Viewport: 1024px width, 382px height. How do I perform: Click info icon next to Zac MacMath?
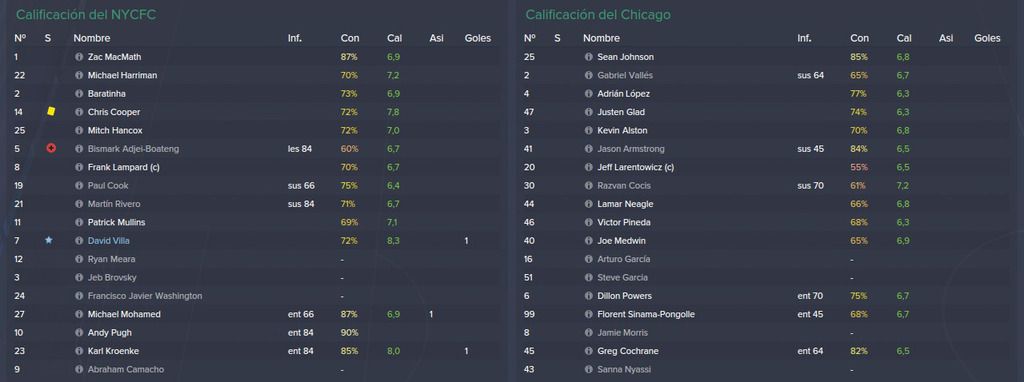(79, 57)
